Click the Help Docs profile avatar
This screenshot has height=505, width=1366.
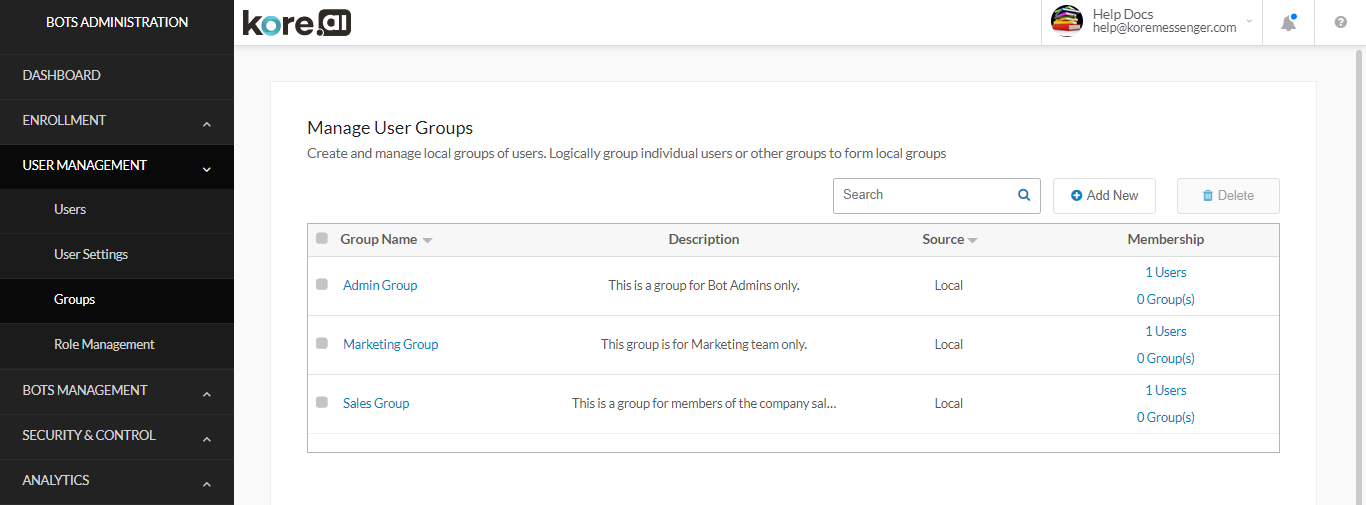(1067, 21)
